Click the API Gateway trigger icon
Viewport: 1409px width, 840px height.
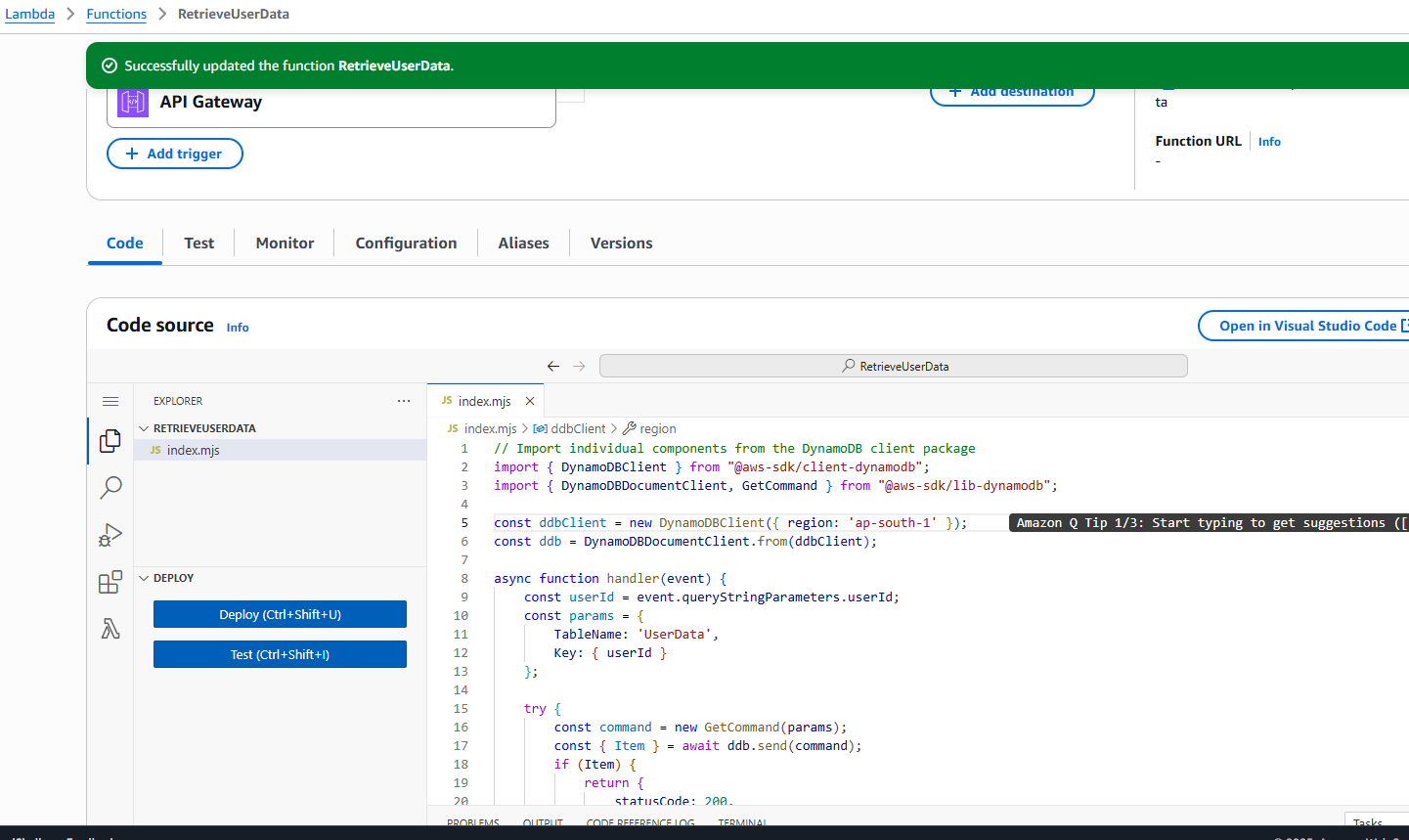(x=133, y=102)
